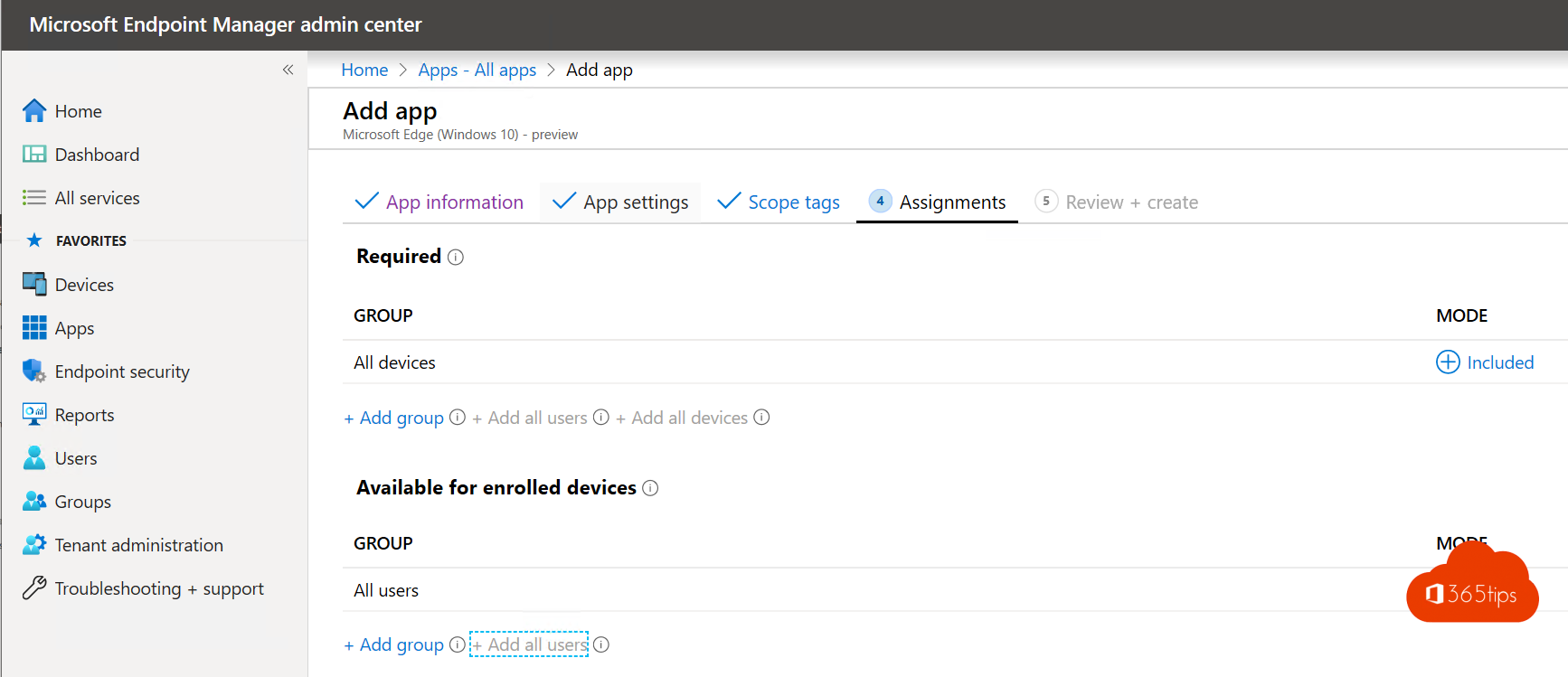The height and width of the screenshot is (677, 1568).
Task: Click Home breadcrumb link
Action: point(364,70)
